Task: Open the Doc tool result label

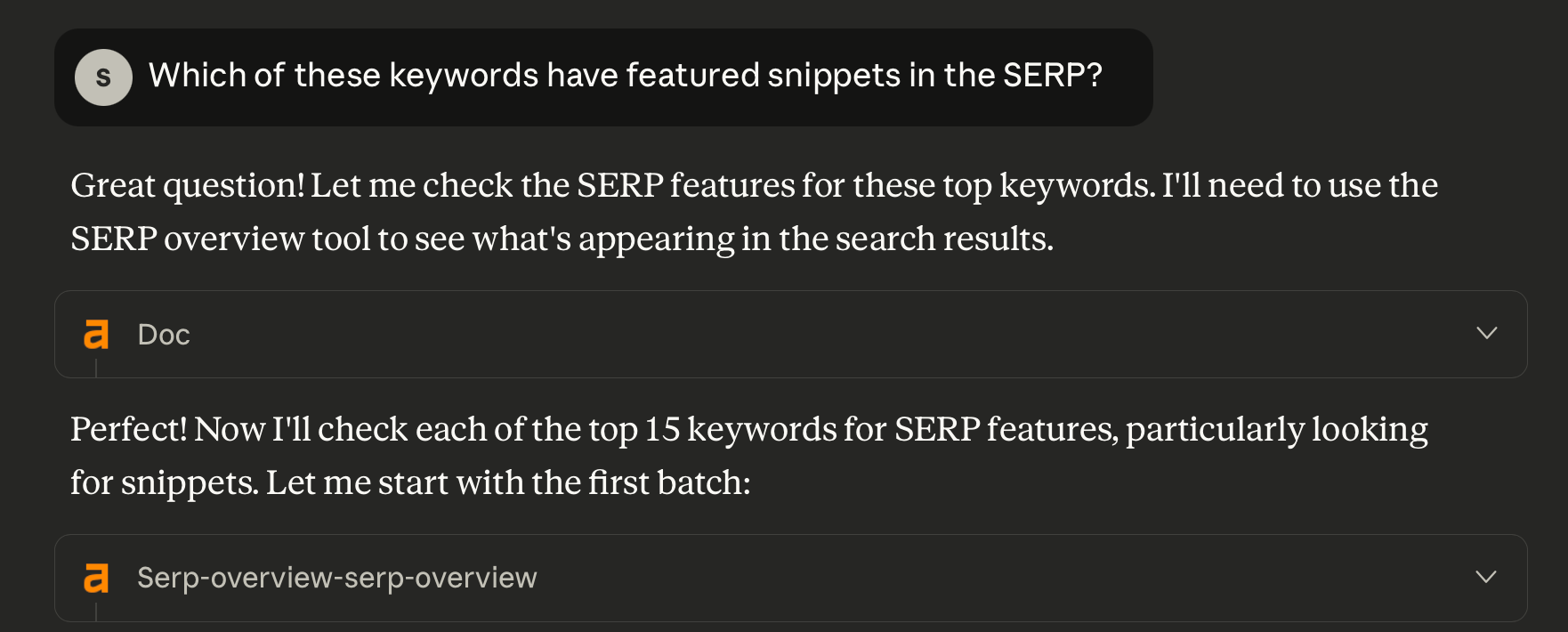Action: pyautogui.click(x=164, y=335)
